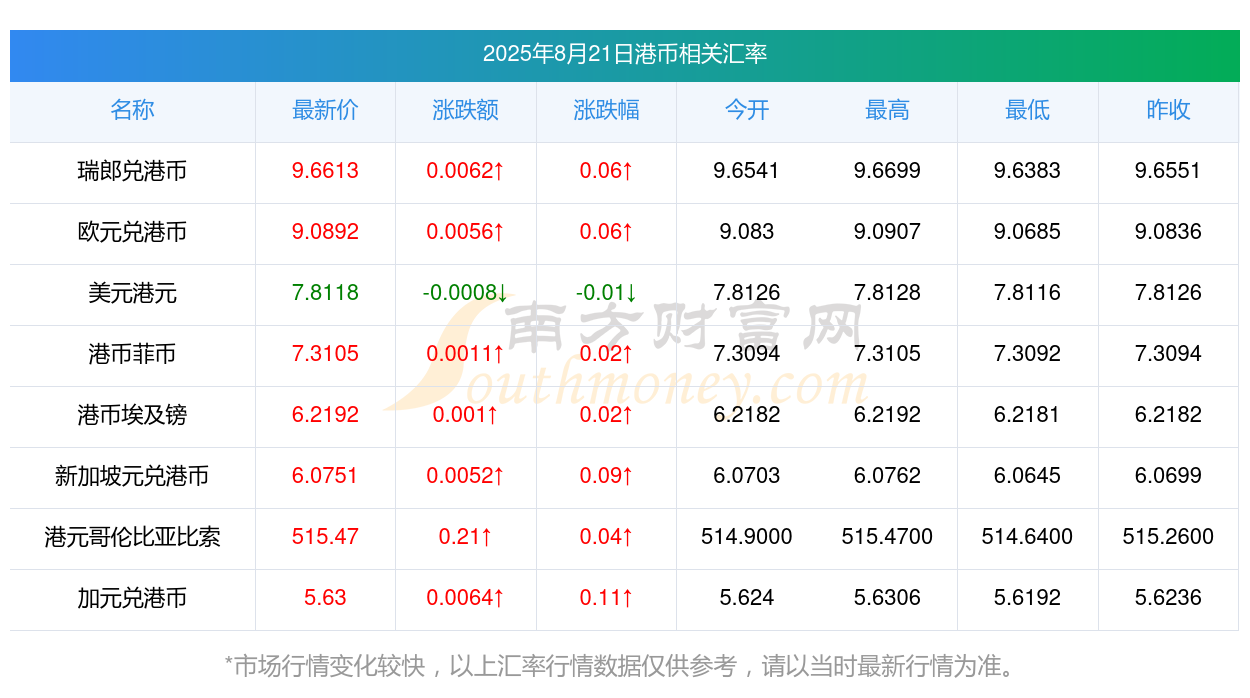Click change amount 0.0052↑
Image resolution: width=1250 pixels, height=698 pixels.
pyautogui.click(x=466, y=476)
